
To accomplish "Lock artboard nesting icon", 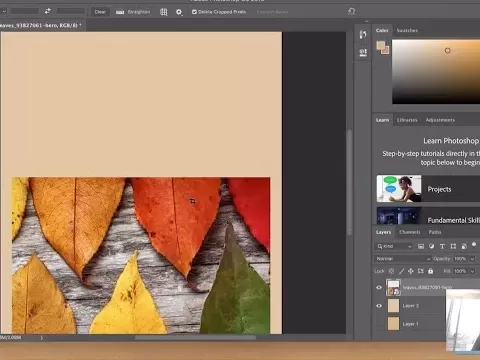I will pos(421,271).
